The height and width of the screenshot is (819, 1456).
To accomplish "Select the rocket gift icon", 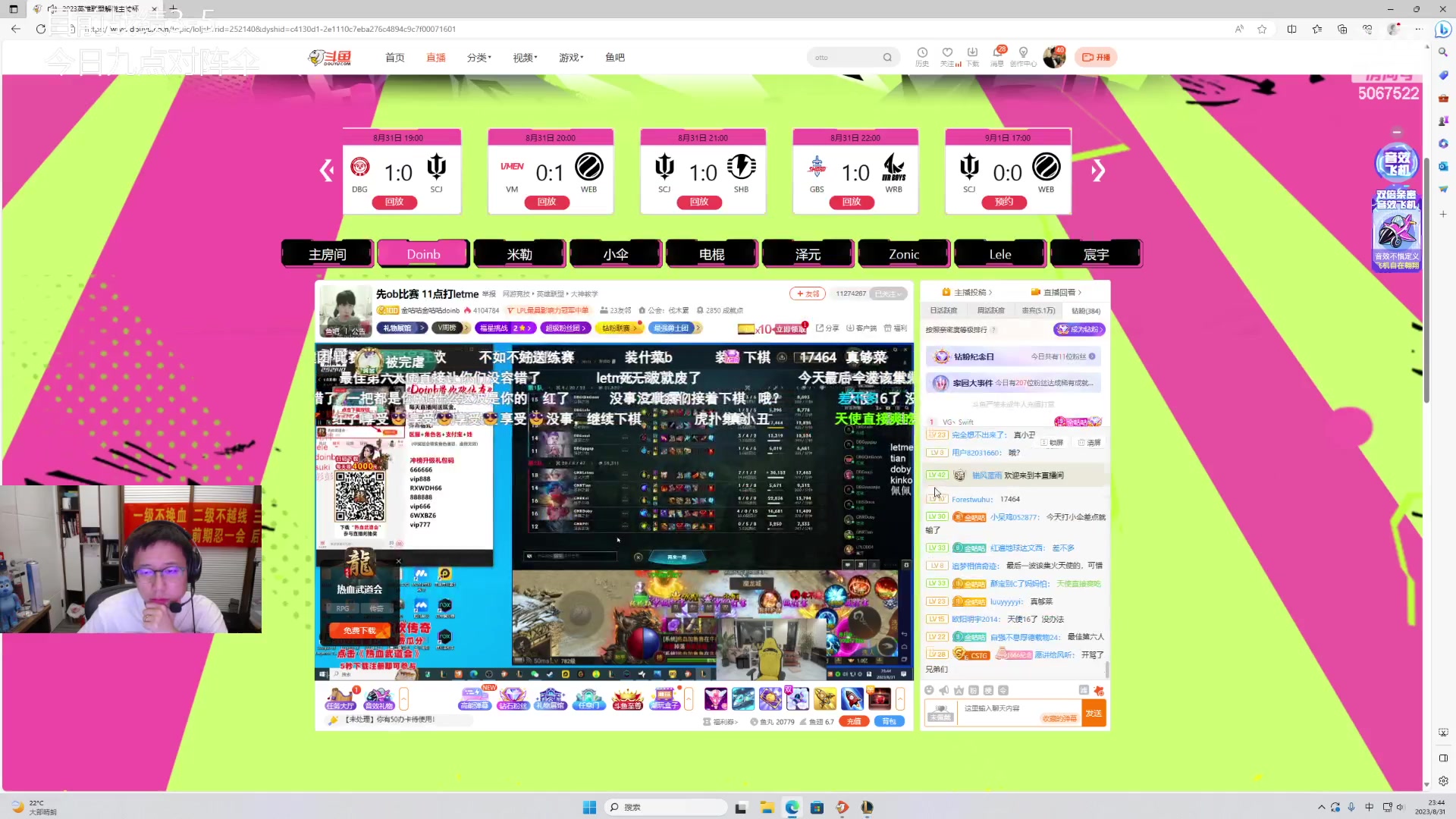I will [852, 698].
